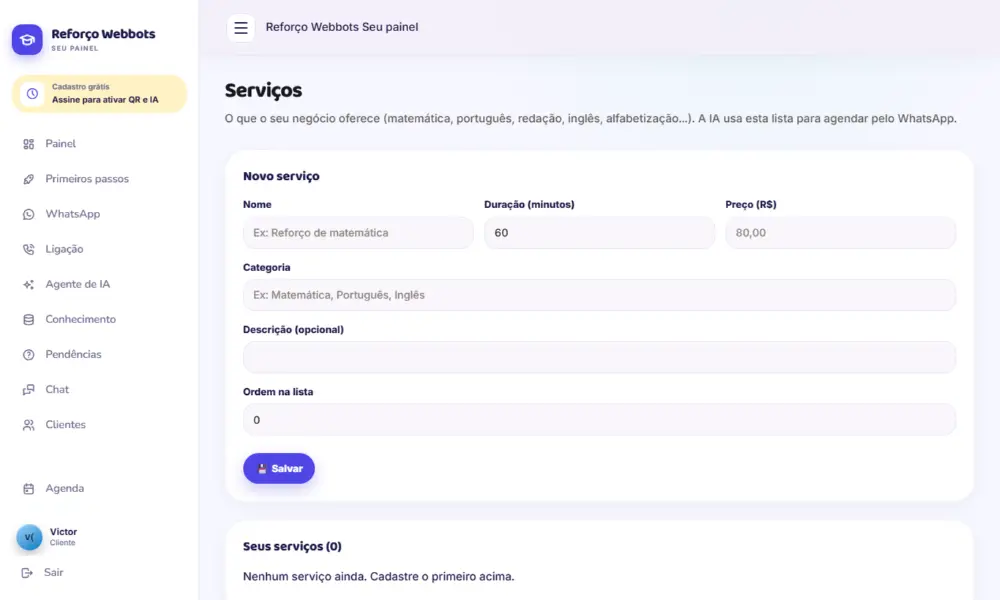Click the floppy disk icon on the Salvar button
The height and width of the screenshot is (600, 1000).
pos(261,469)
